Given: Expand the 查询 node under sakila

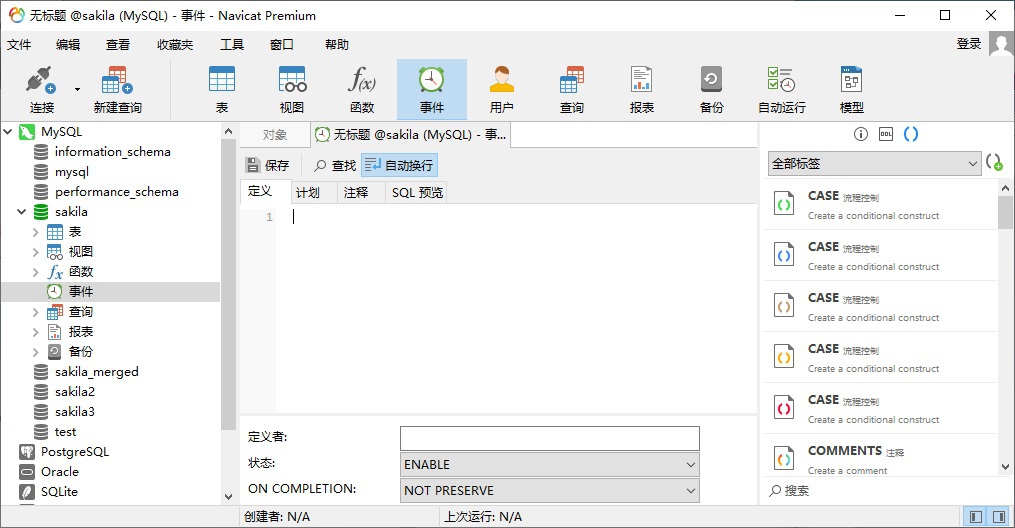Looking at the screenshot, I should [x=36, y=312].
